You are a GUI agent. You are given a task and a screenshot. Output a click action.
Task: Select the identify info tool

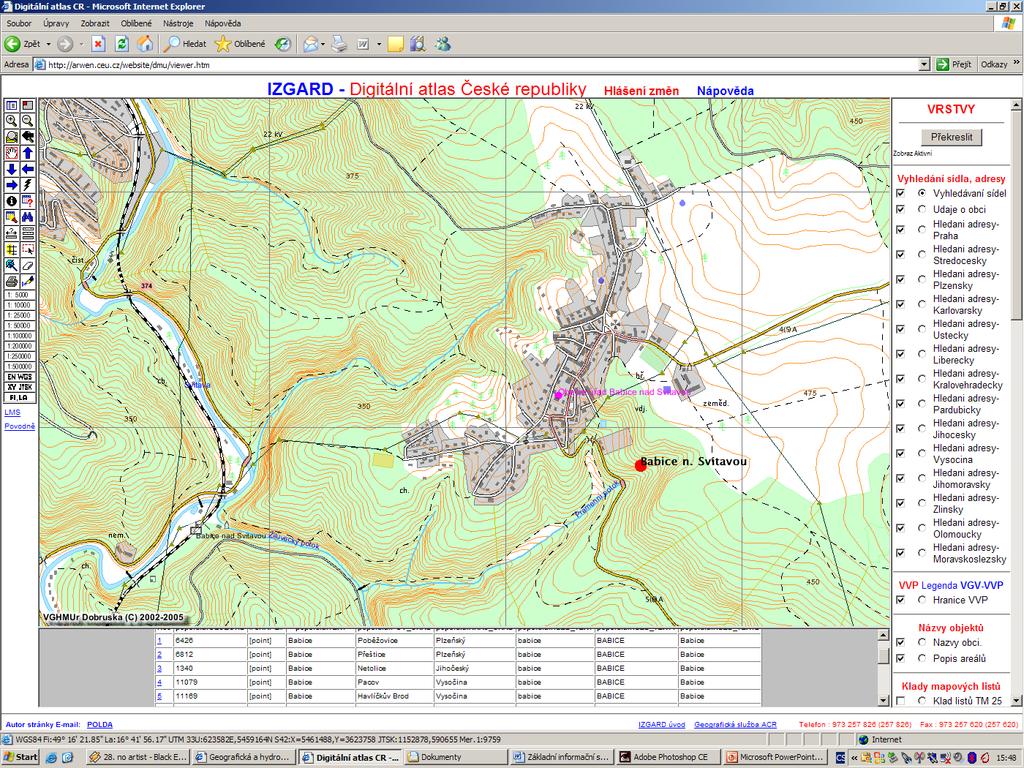tap(11, 201)
